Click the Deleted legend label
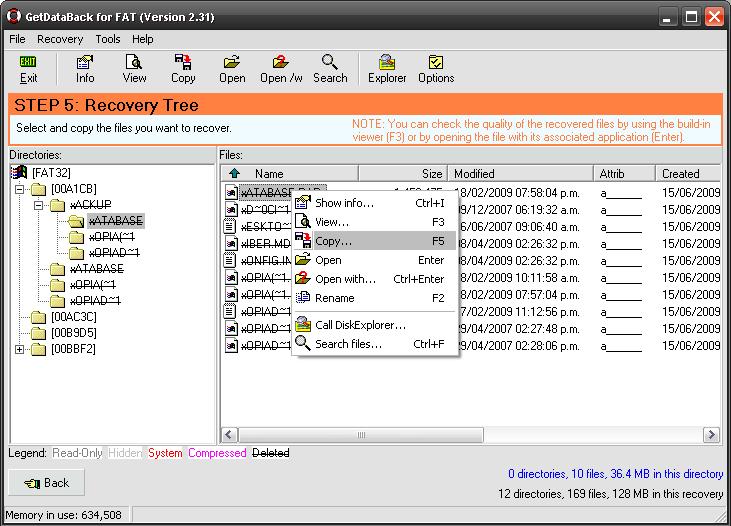The height and width of the screenshot is (526, 731). point(271,453)
